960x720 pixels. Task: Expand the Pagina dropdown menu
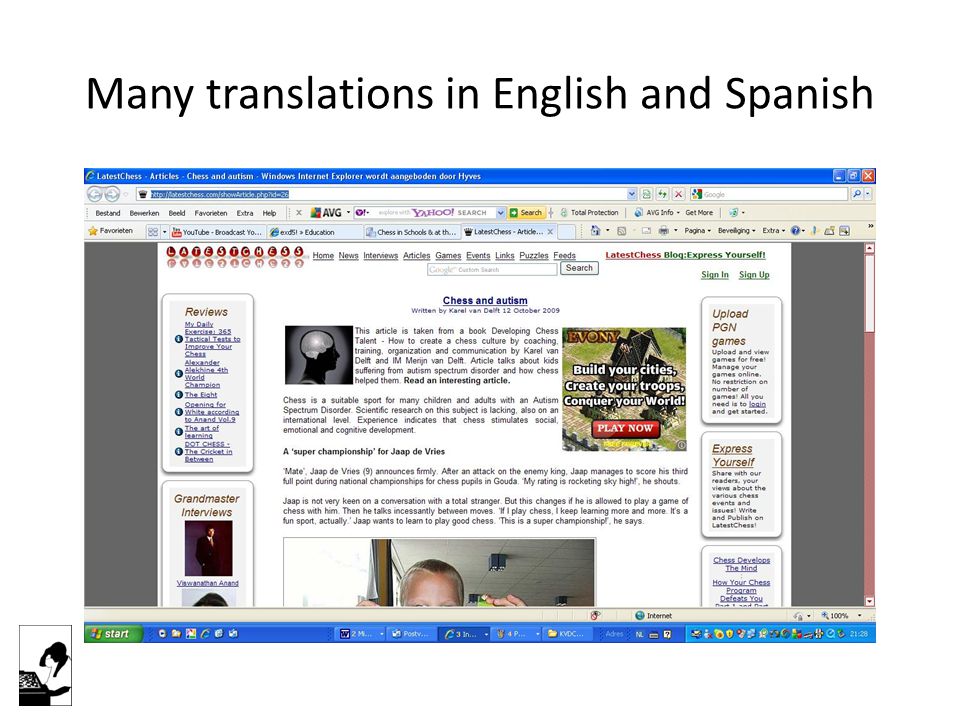(697, 231)
